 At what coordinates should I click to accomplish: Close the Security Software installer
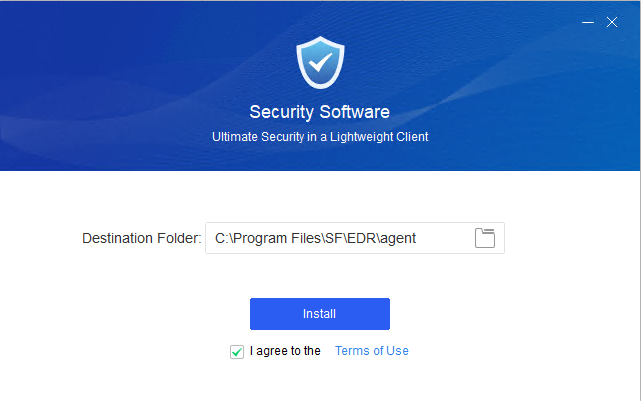coord(612,21)
